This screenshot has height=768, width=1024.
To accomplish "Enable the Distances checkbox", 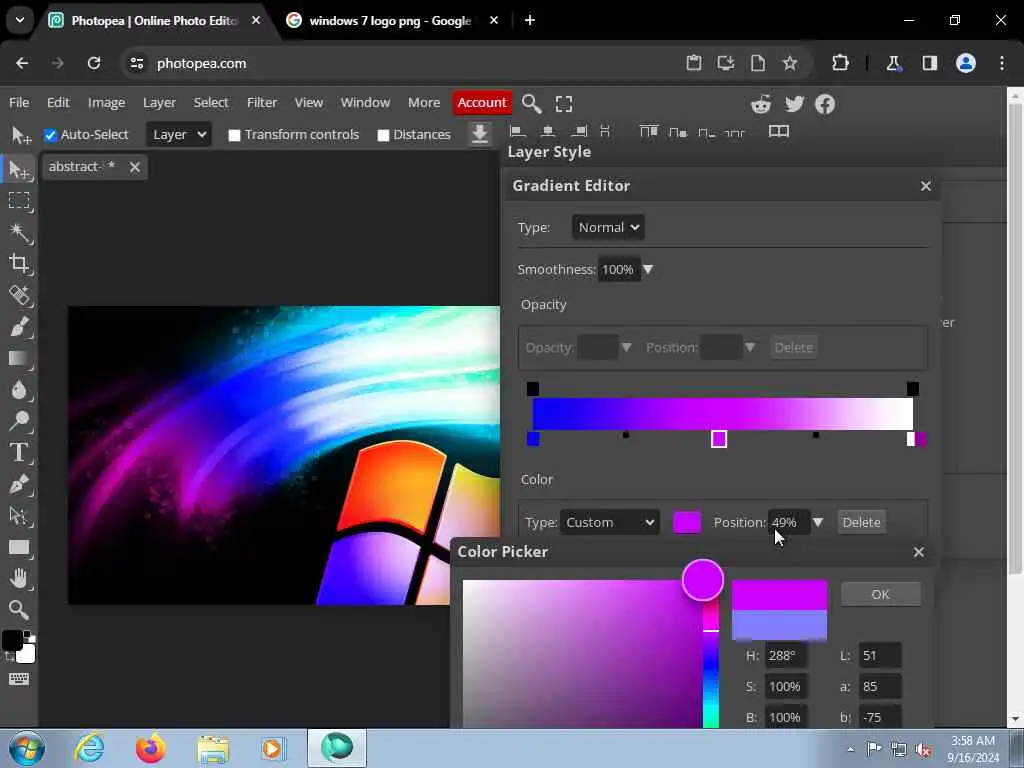I will 383,135.
